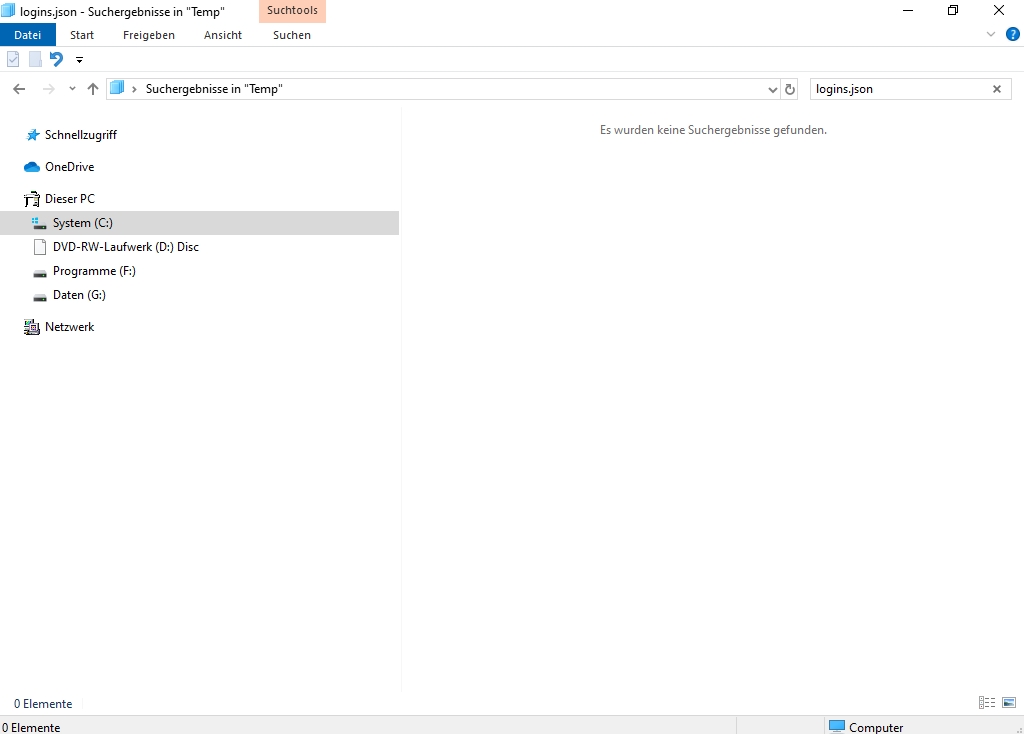
Task: Open Daten (G:) drive
Action: 79,295
